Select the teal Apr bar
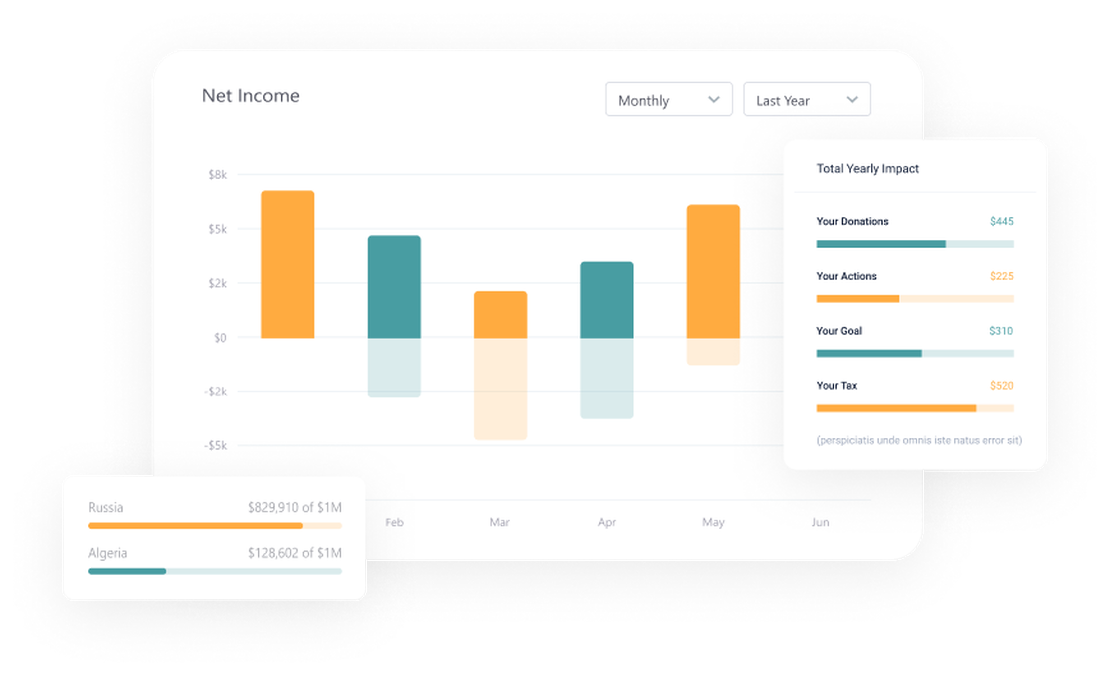Image resolution: width=1110 pixels, height=677 pixels. tap(607, 297)
